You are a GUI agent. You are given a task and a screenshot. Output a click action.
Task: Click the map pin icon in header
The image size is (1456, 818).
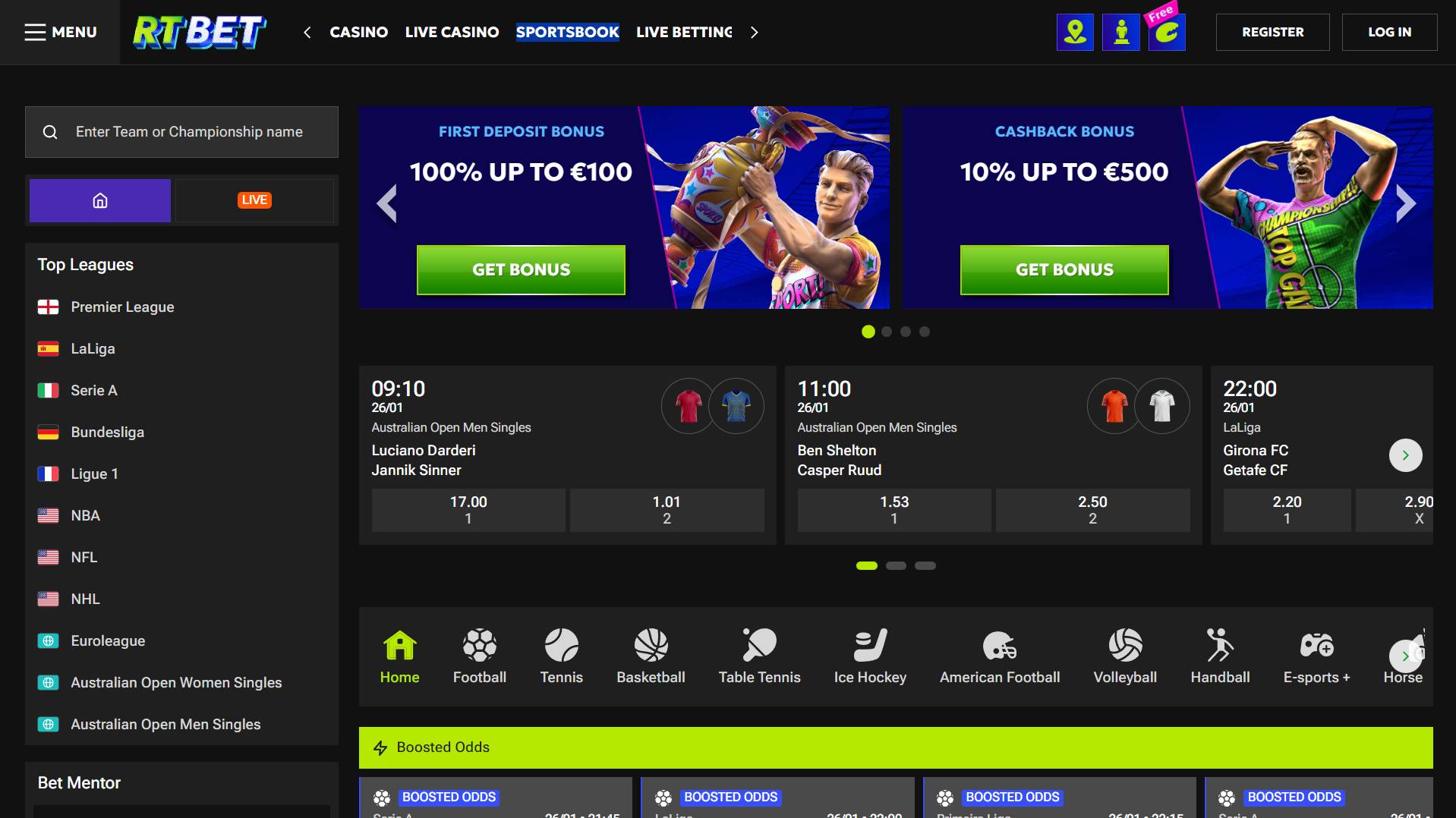(1075, 32)
